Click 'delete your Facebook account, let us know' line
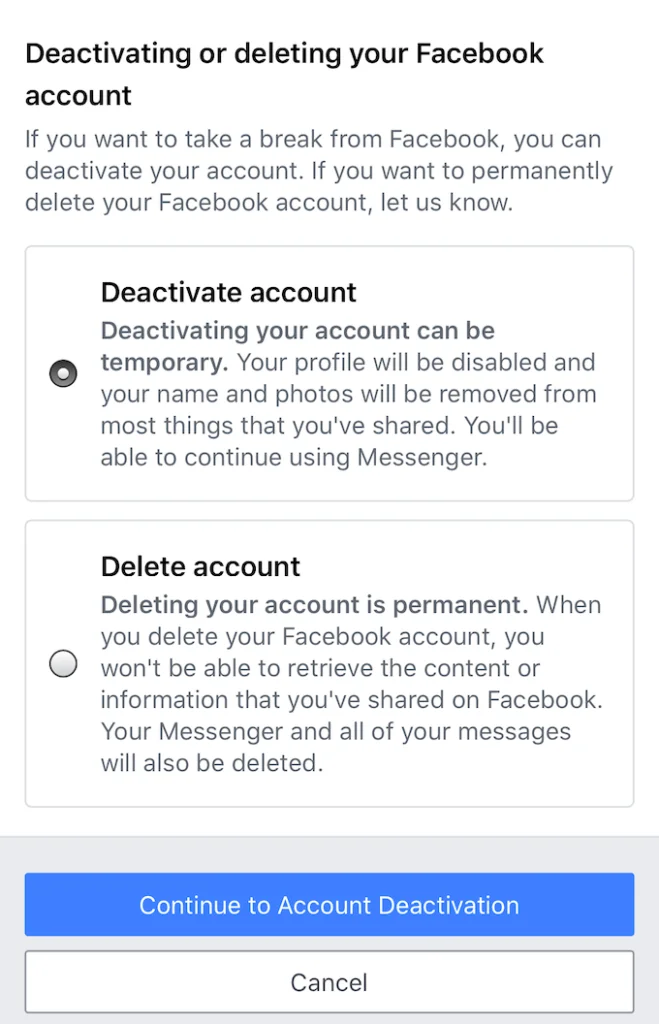Screen dimensions: 659x1024 (269, 202)
